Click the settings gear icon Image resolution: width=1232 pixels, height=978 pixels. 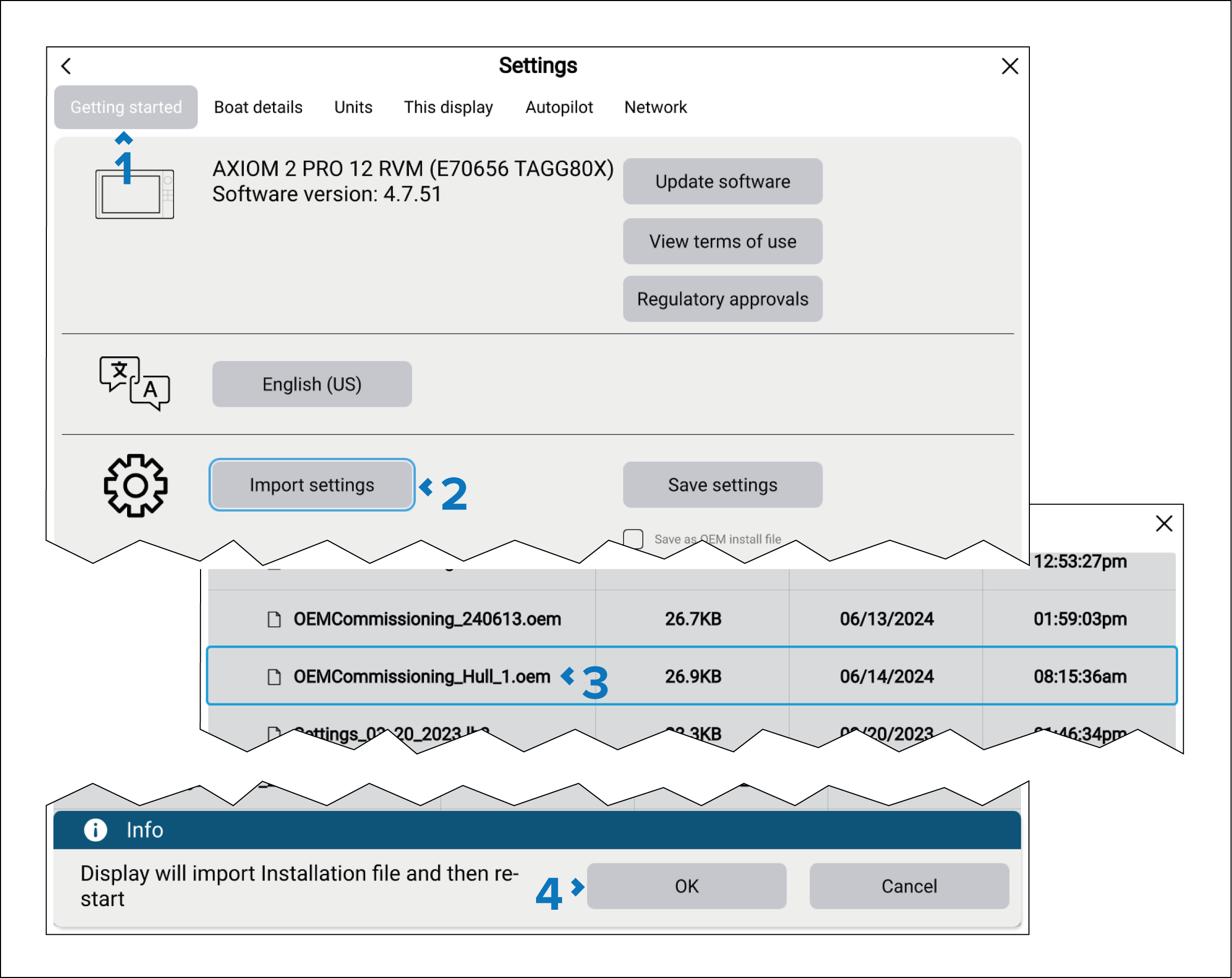coord(135,485)
